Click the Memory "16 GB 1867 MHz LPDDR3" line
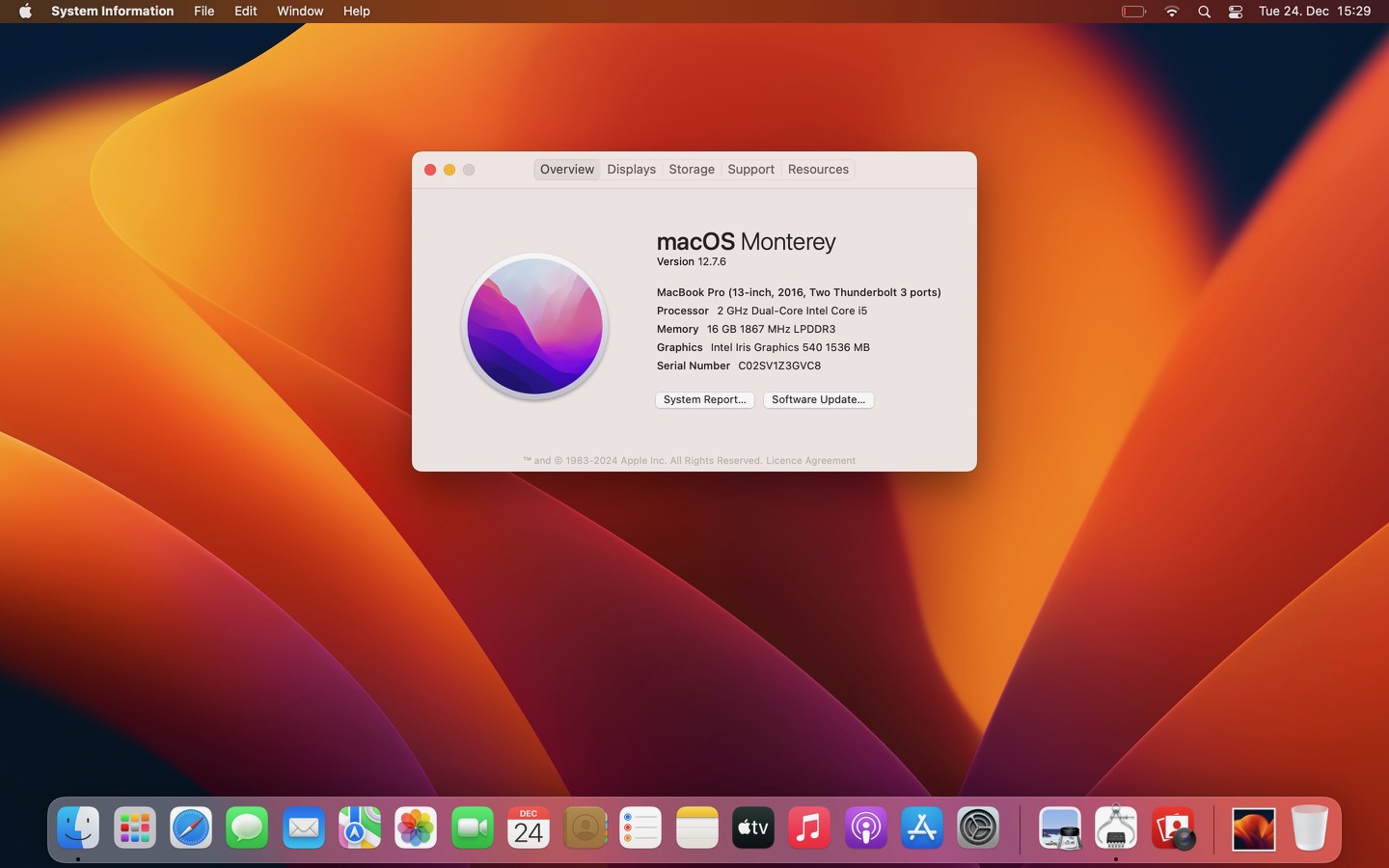 (x=747, y=329)
